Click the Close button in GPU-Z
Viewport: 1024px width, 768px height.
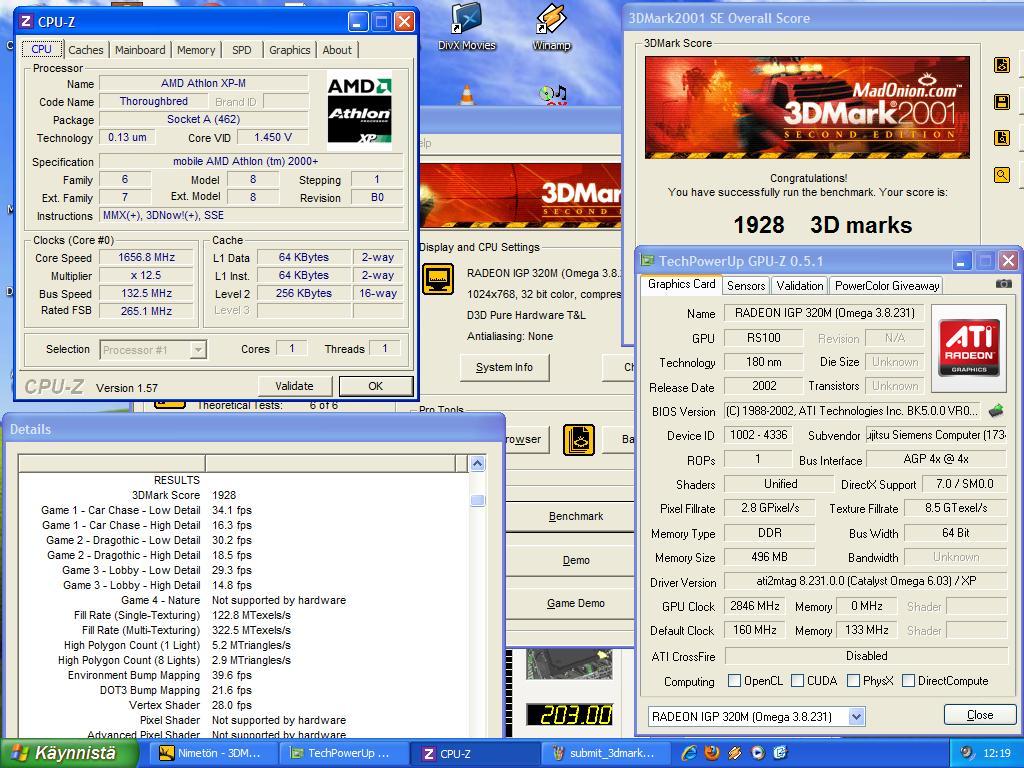(980, 714)
